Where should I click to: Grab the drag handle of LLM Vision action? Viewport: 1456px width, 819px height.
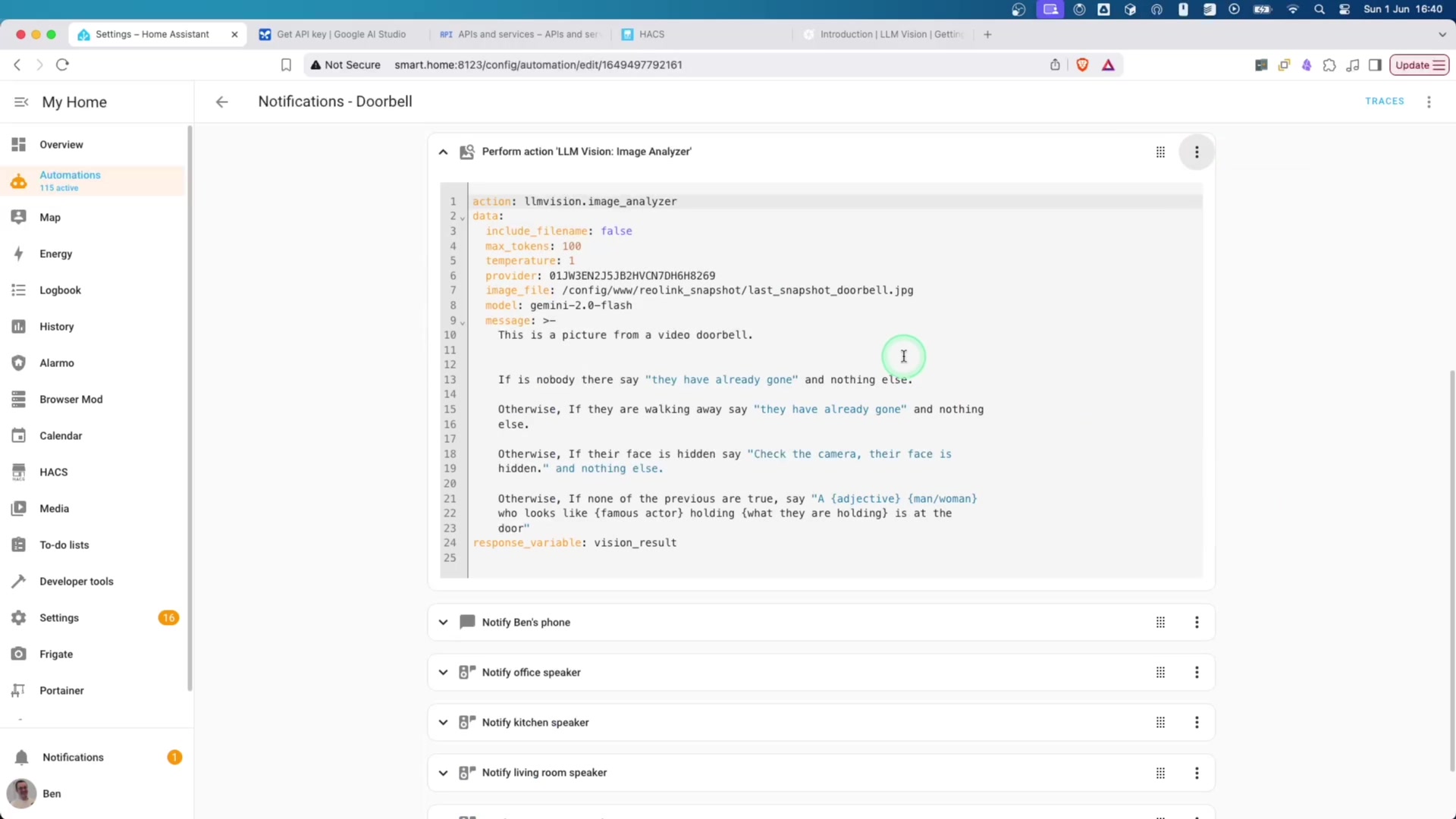tap(1160, 152)
